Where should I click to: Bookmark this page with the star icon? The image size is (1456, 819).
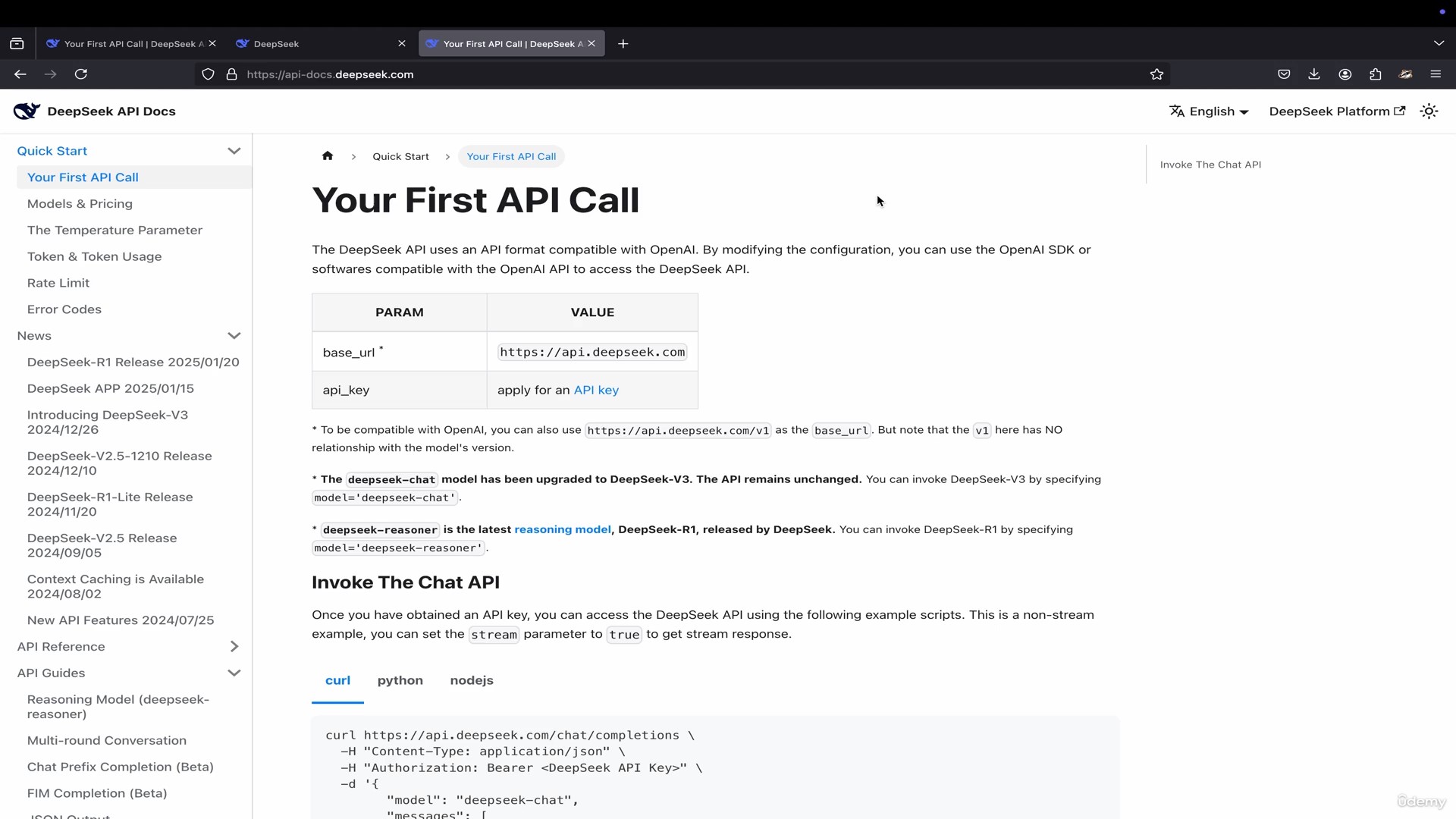coord(1156,74)
